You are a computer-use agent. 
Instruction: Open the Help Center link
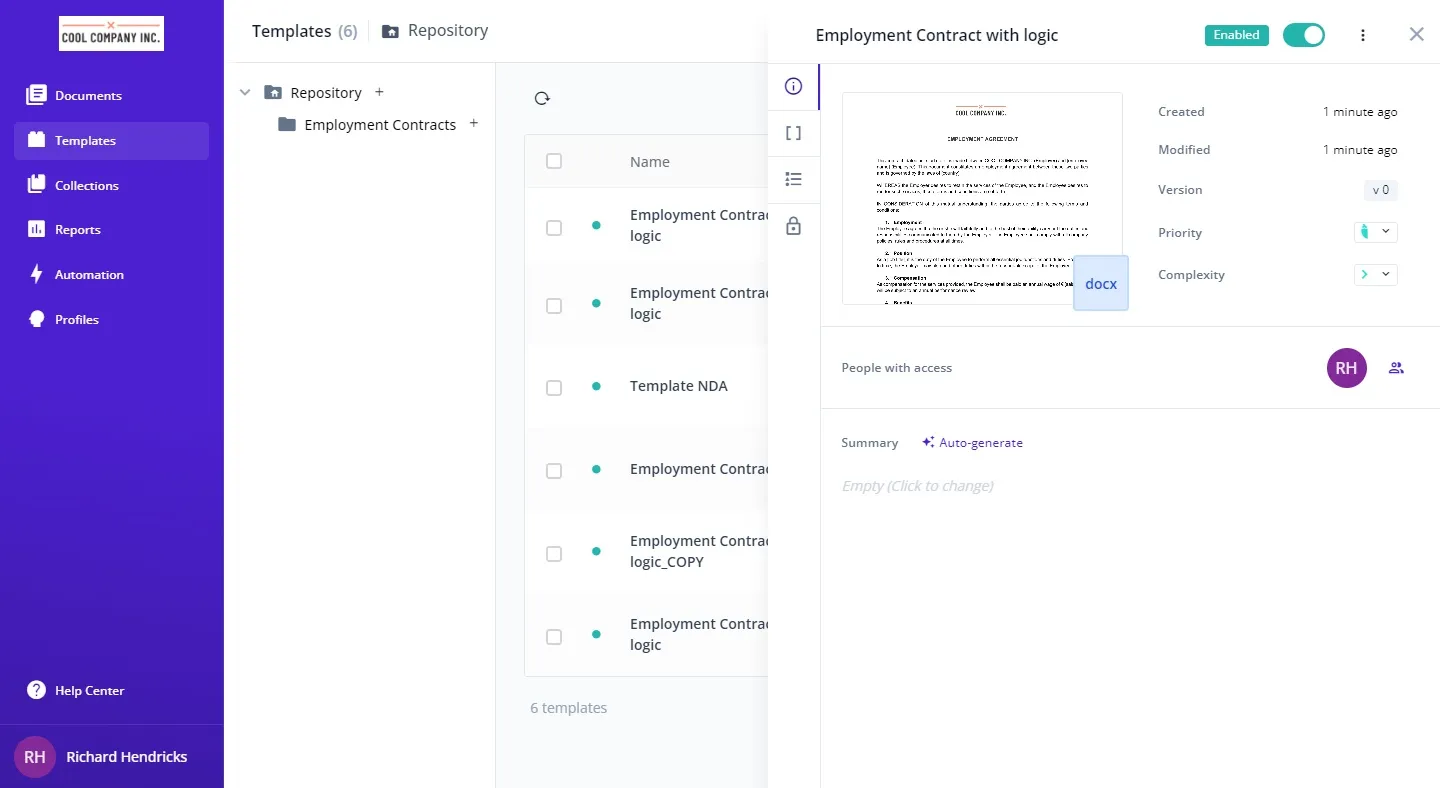pyautogui.click(x=89, y=691)
